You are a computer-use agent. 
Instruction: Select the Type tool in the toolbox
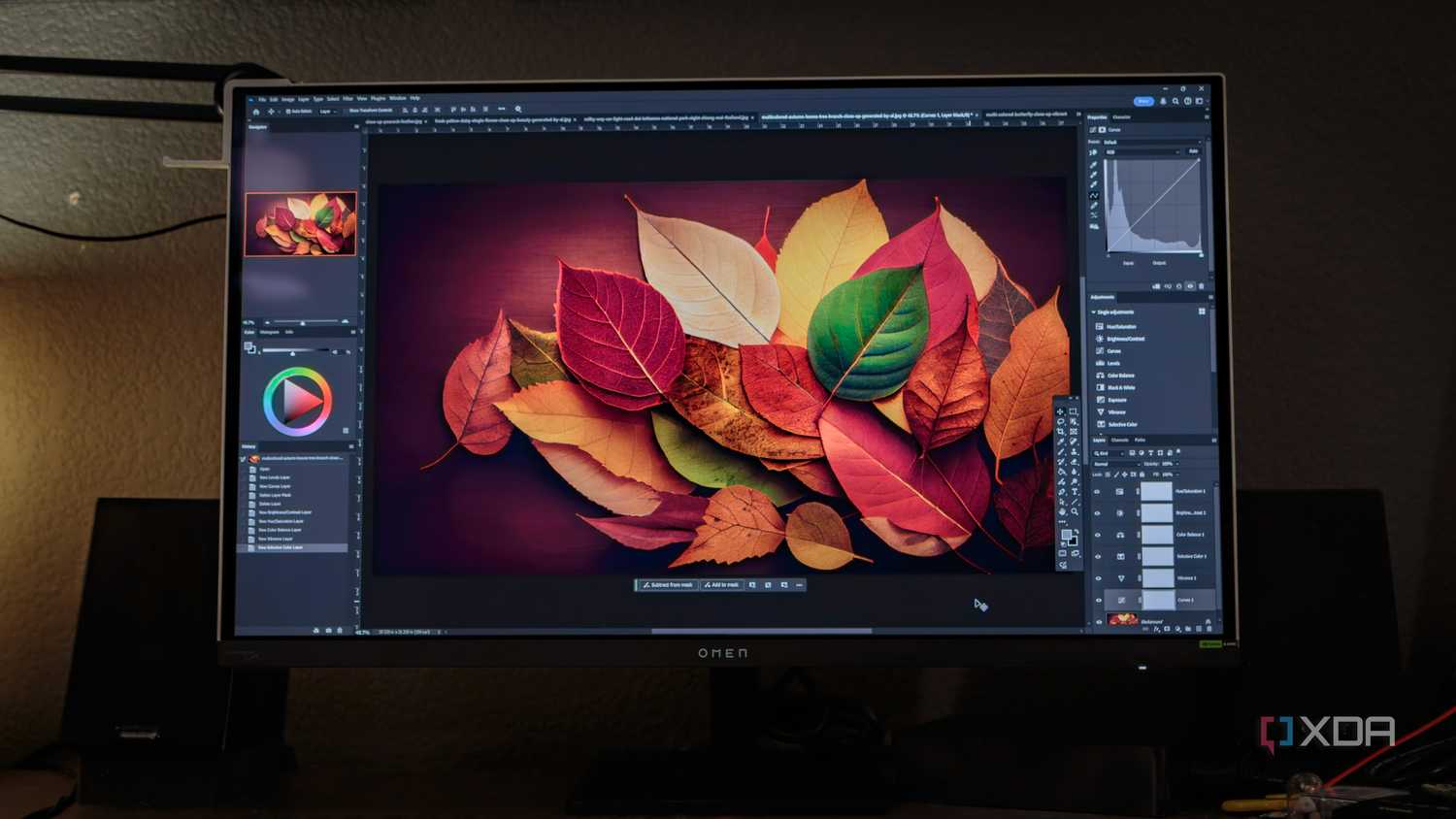[1075, 492]
